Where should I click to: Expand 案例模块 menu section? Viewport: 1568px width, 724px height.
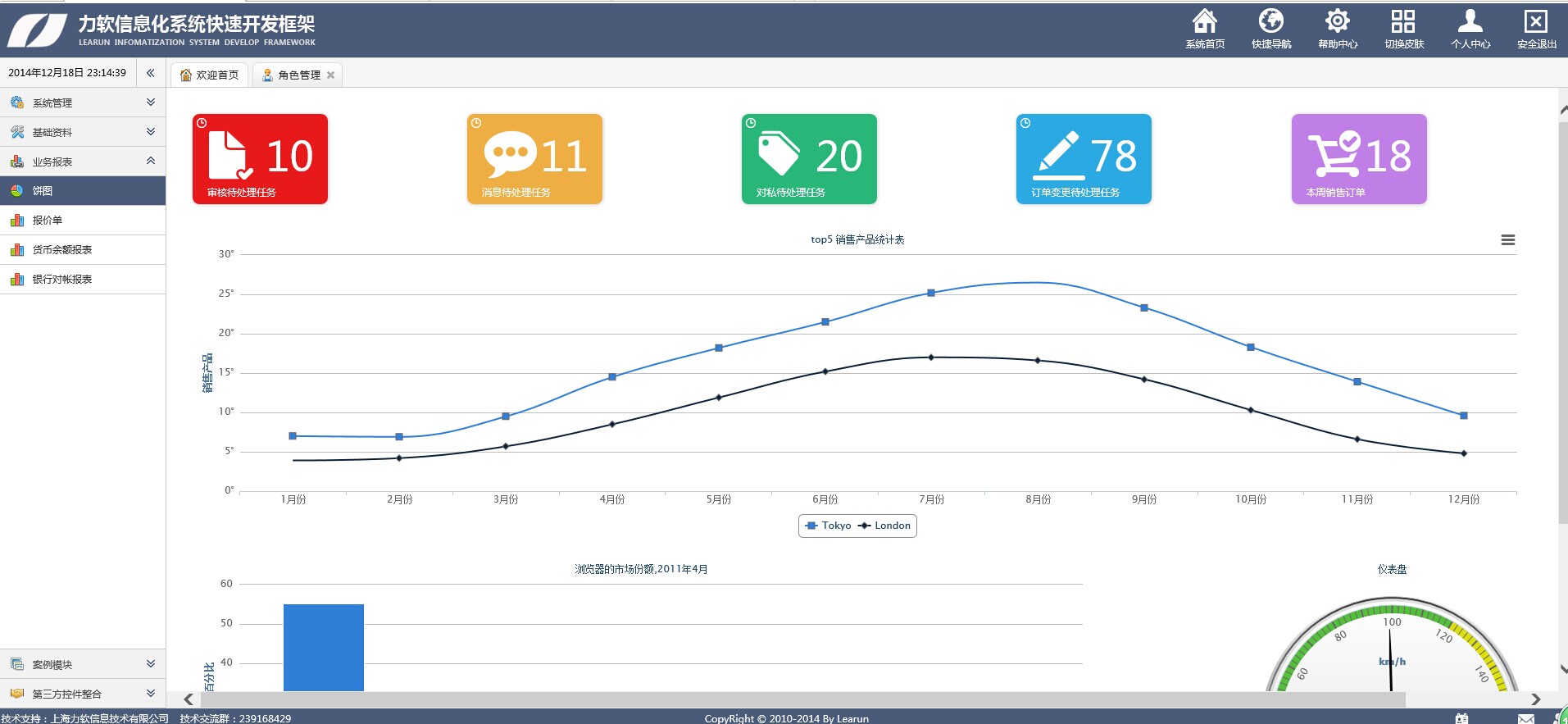tap(83, 664)
